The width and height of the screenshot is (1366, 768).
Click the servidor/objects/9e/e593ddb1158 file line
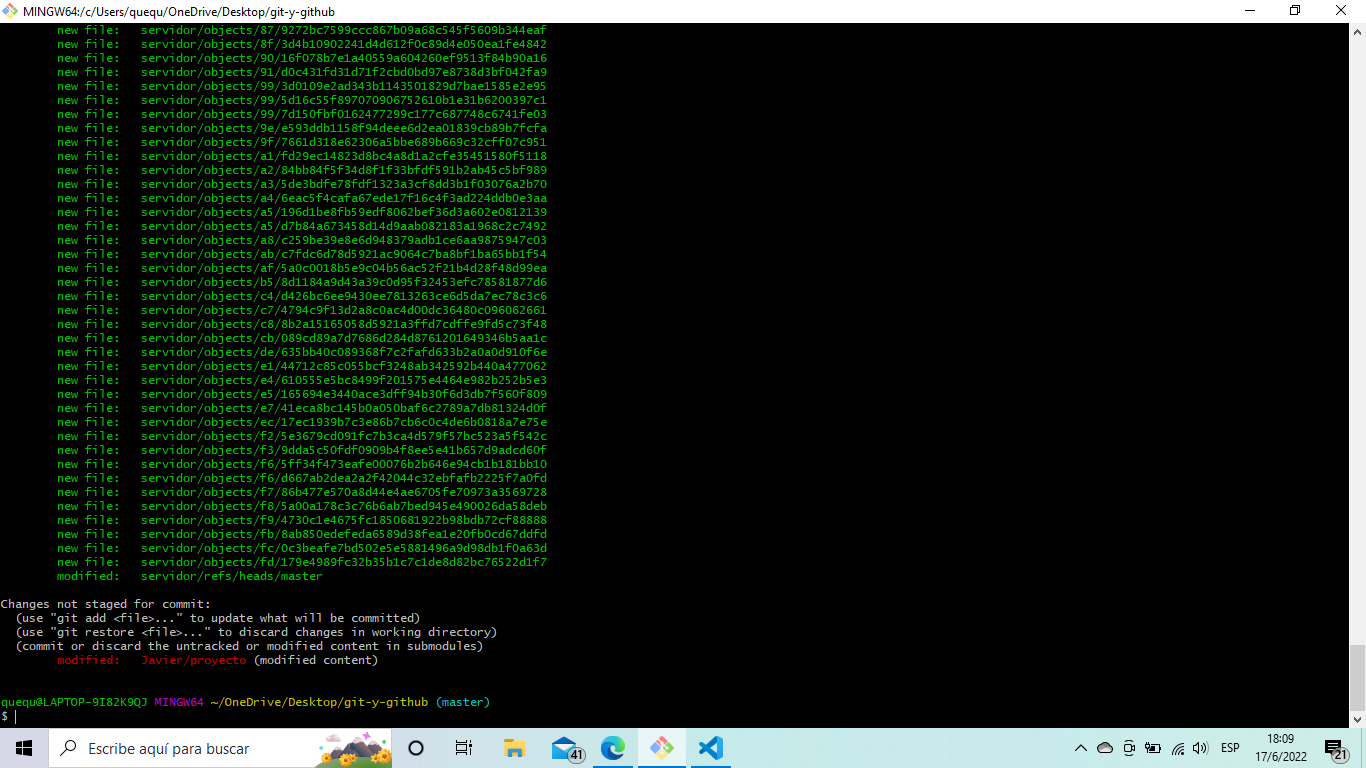[302, 128]
